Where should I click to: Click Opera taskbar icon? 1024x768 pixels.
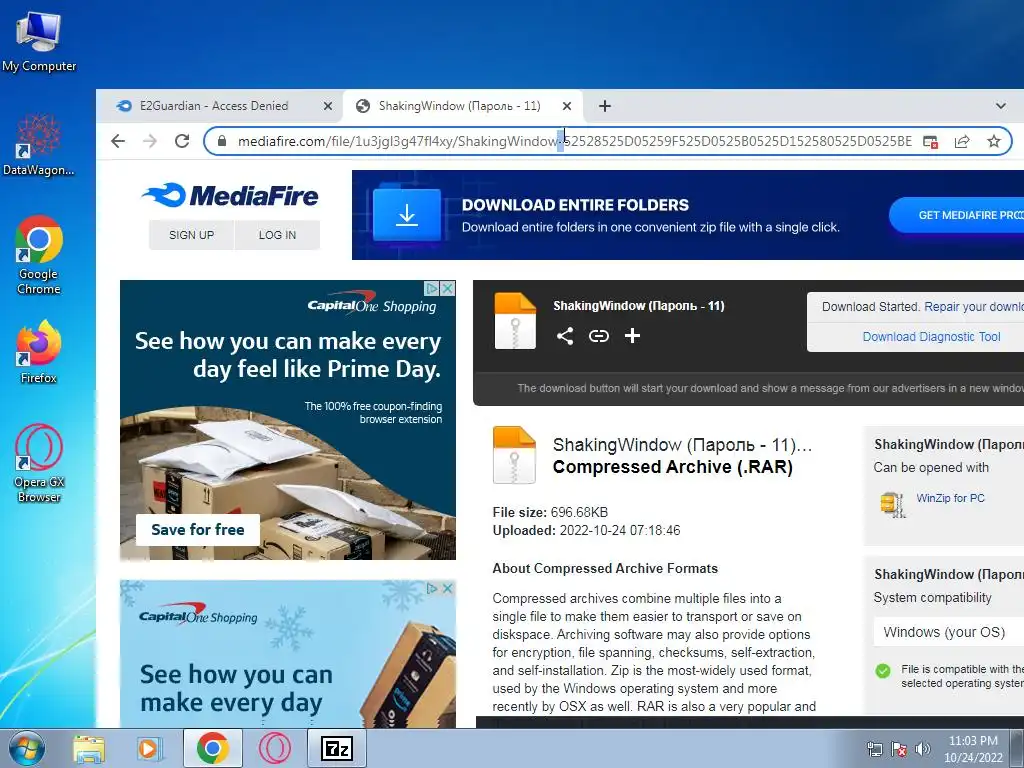[x=275, y=748]
